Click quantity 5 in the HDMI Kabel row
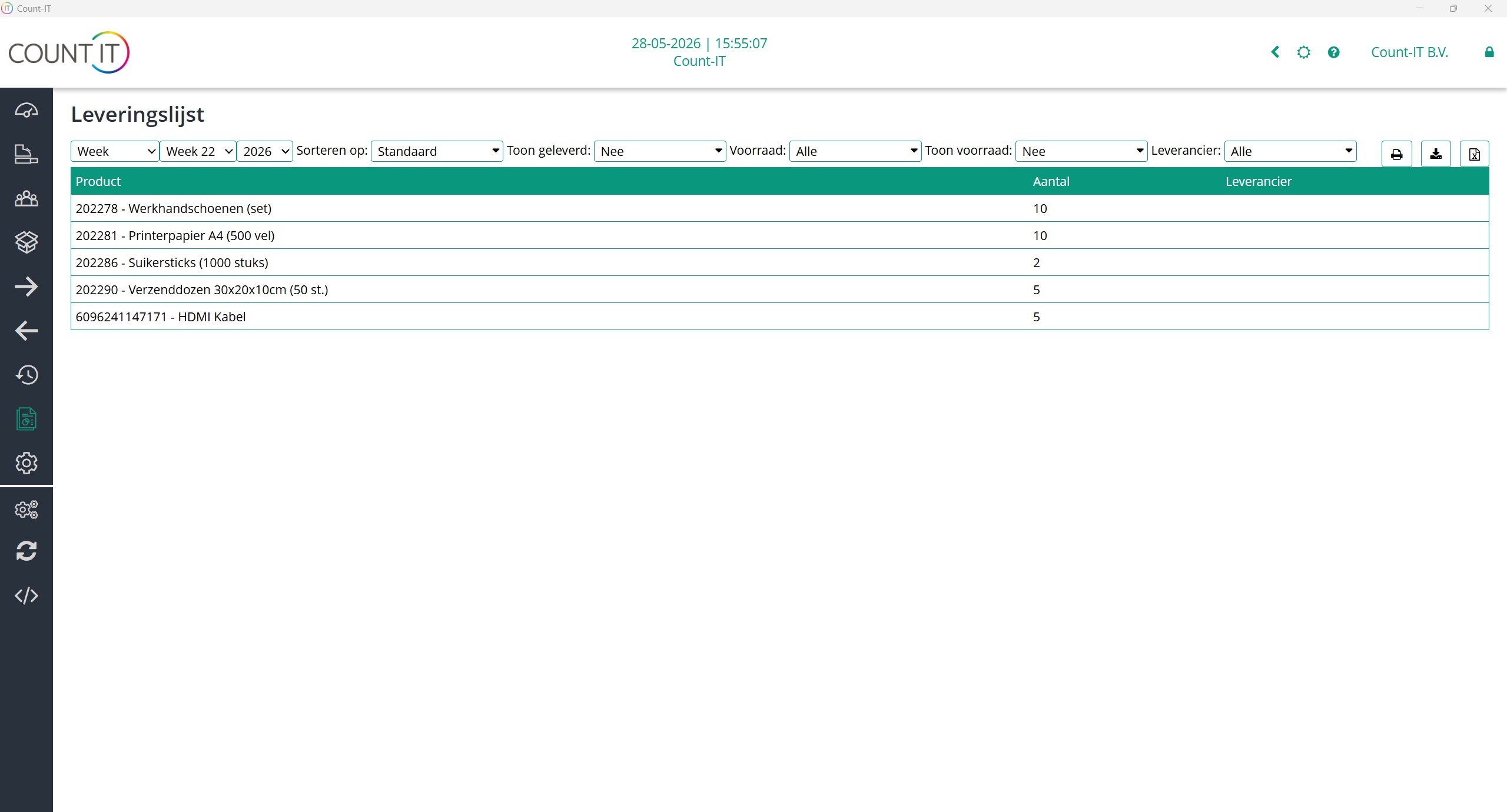 pos(1037,317)
